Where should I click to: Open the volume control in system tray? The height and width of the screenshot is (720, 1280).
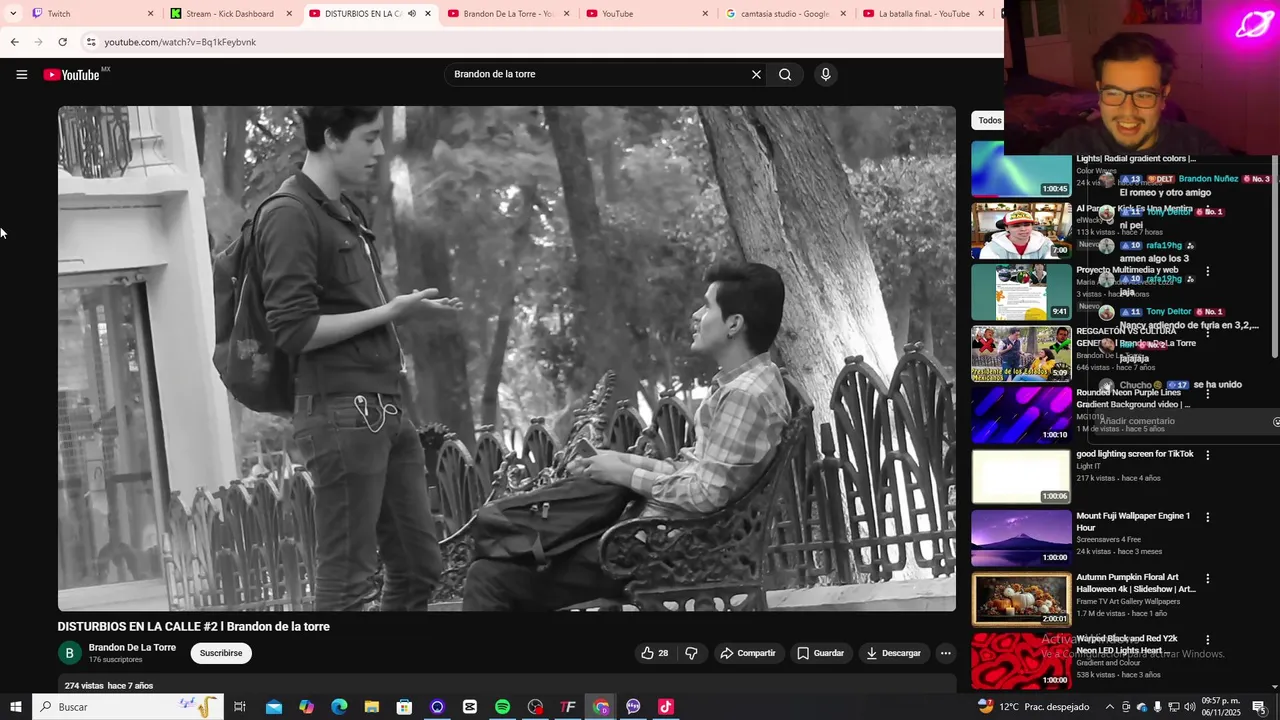[1190, 707]
